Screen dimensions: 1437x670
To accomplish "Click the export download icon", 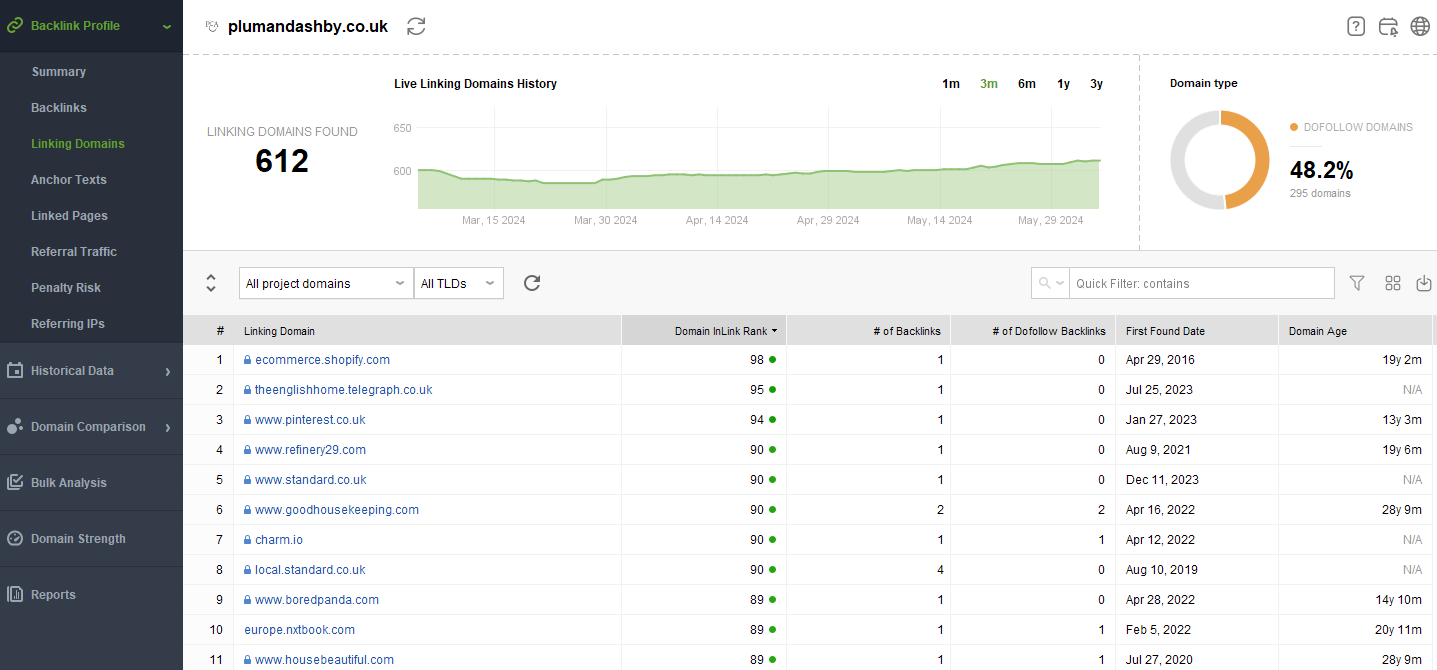I will coord(1424,283).
